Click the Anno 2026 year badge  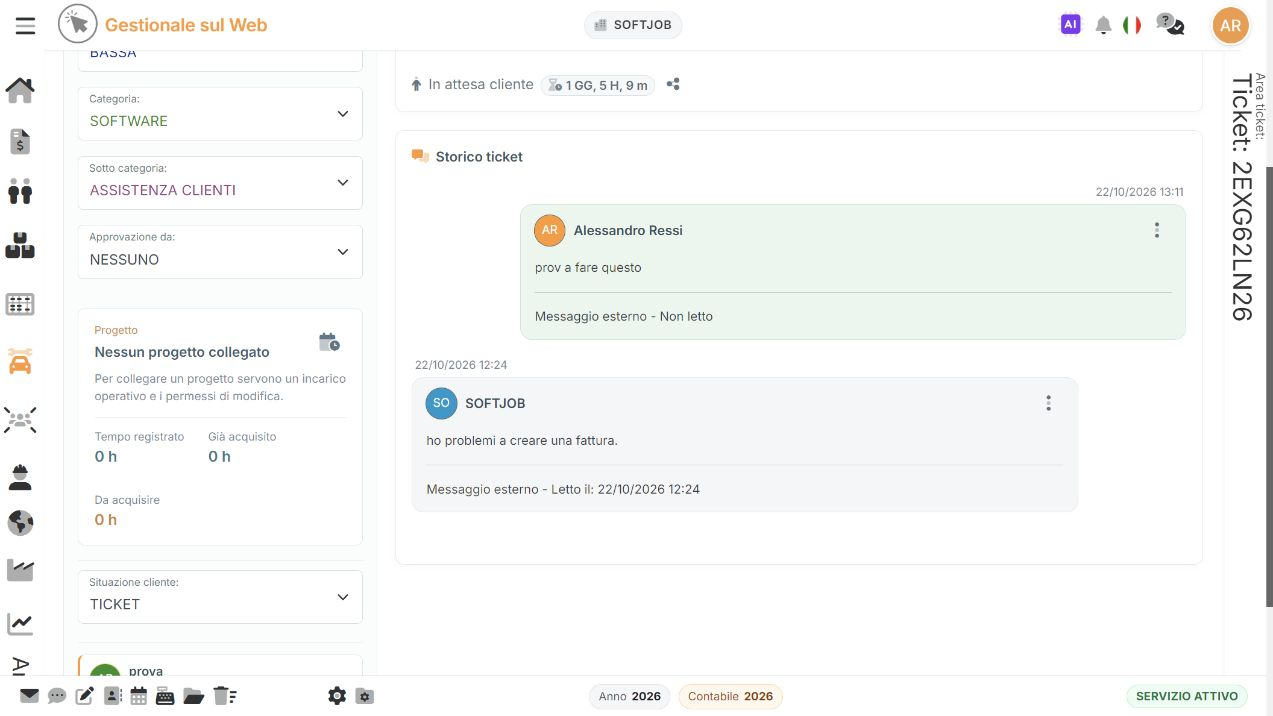pos(630,696)
